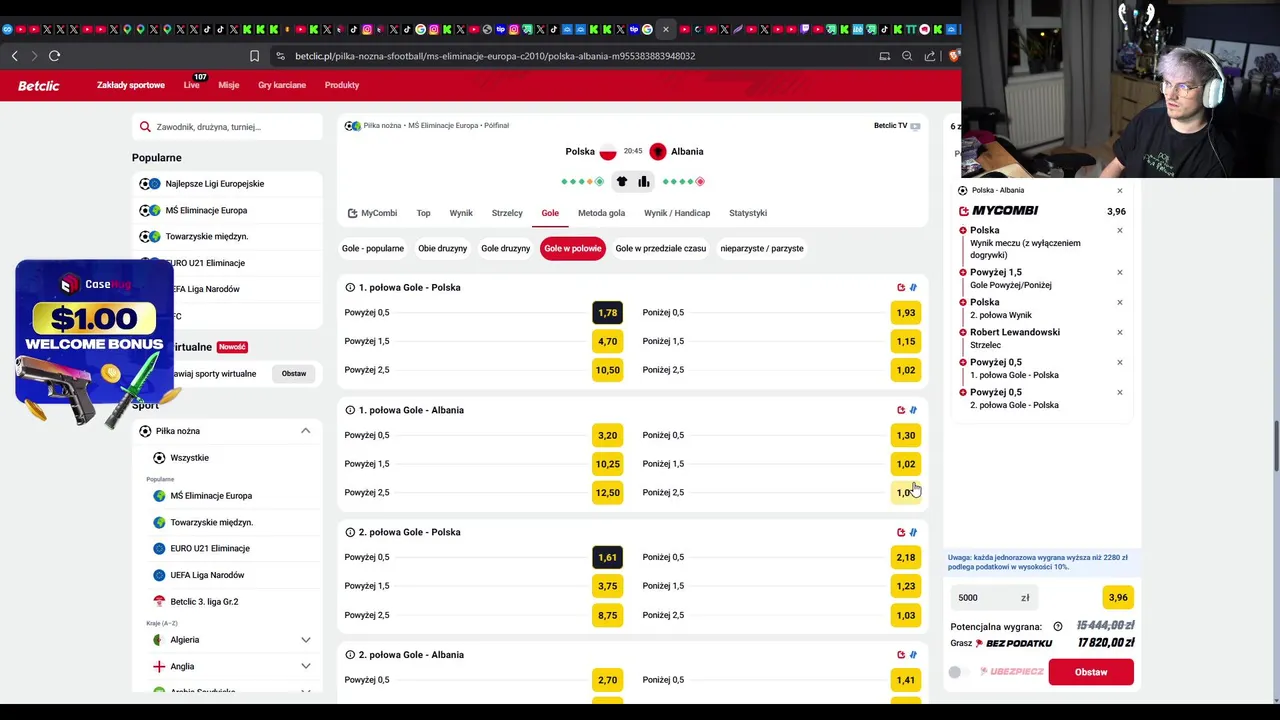This screenshot has height=720, width=1280.
Task: Switch to the Strzelcy tab
Action: coord(507,213)
